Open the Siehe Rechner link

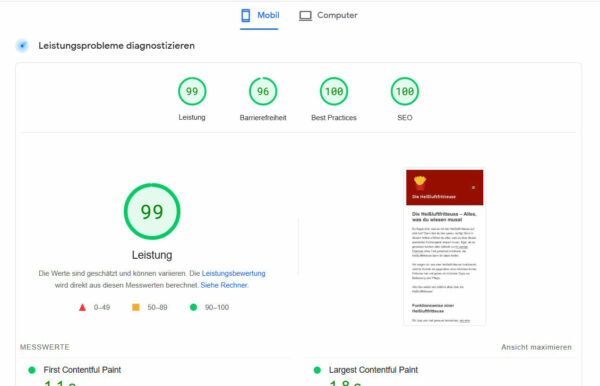pyautogui.click(x=224, y=285)
